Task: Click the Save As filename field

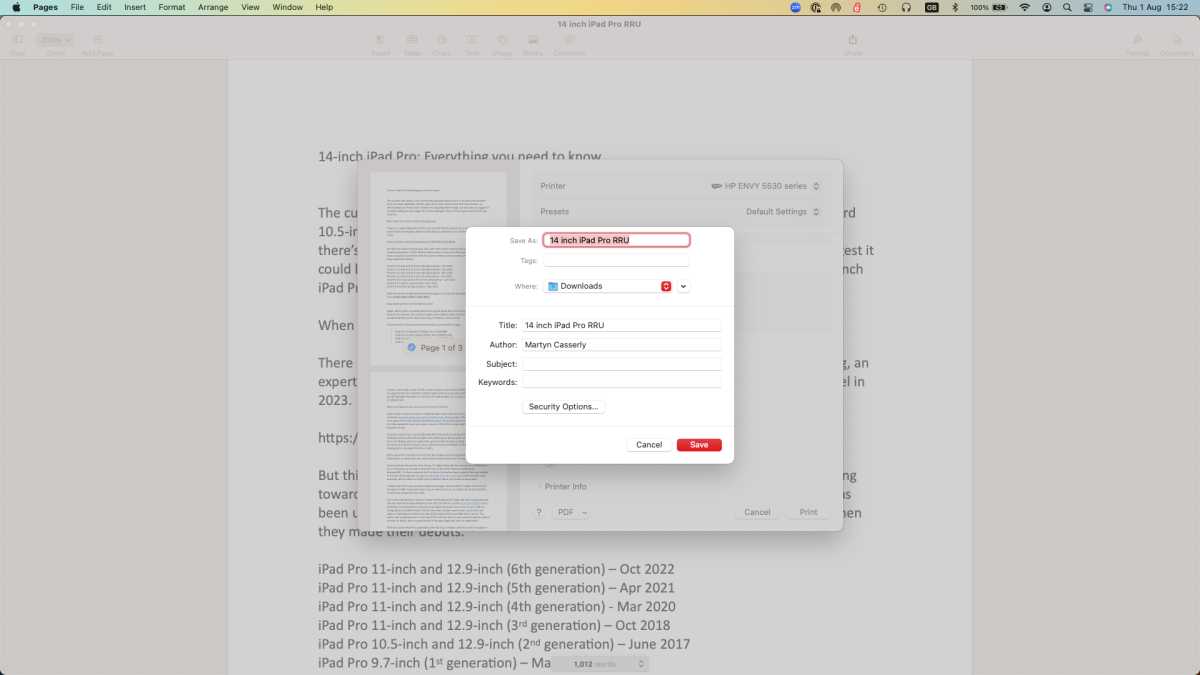Action: pos(616,240)
